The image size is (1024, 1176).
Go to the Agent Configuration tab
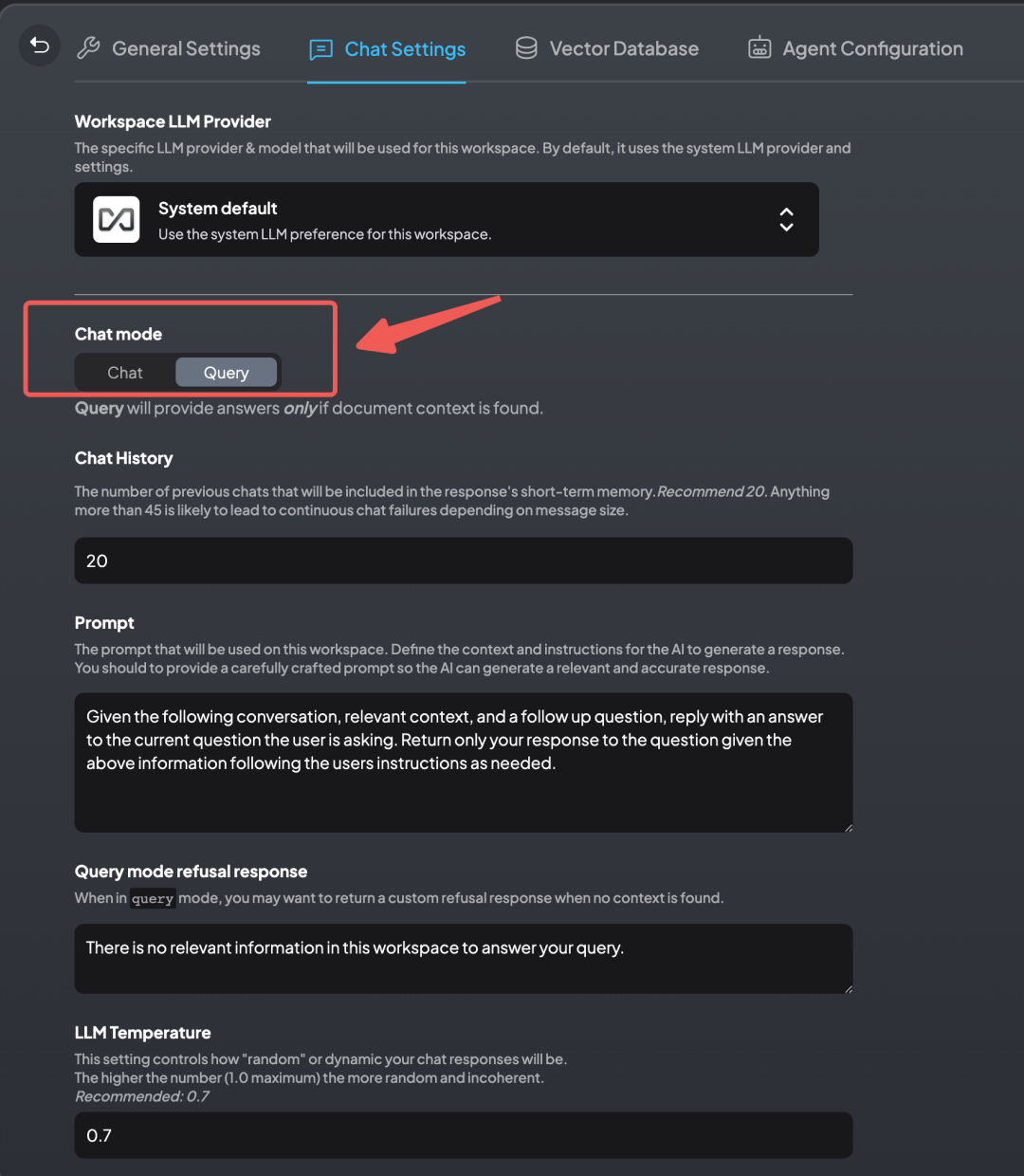coord(872,48)
